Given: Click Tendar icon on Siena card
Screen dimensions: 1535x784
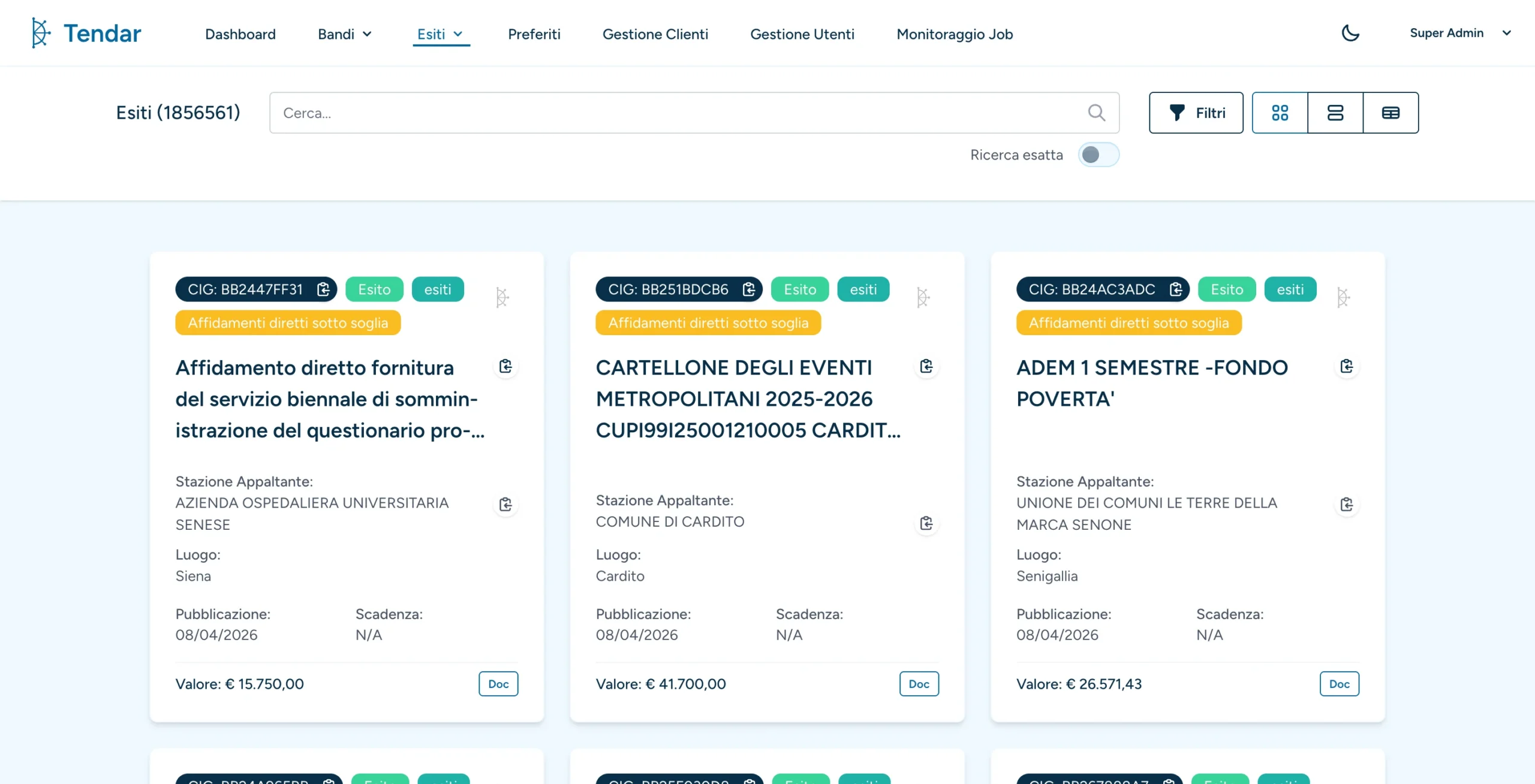Looking at the screenshot, I should [502, 297].
